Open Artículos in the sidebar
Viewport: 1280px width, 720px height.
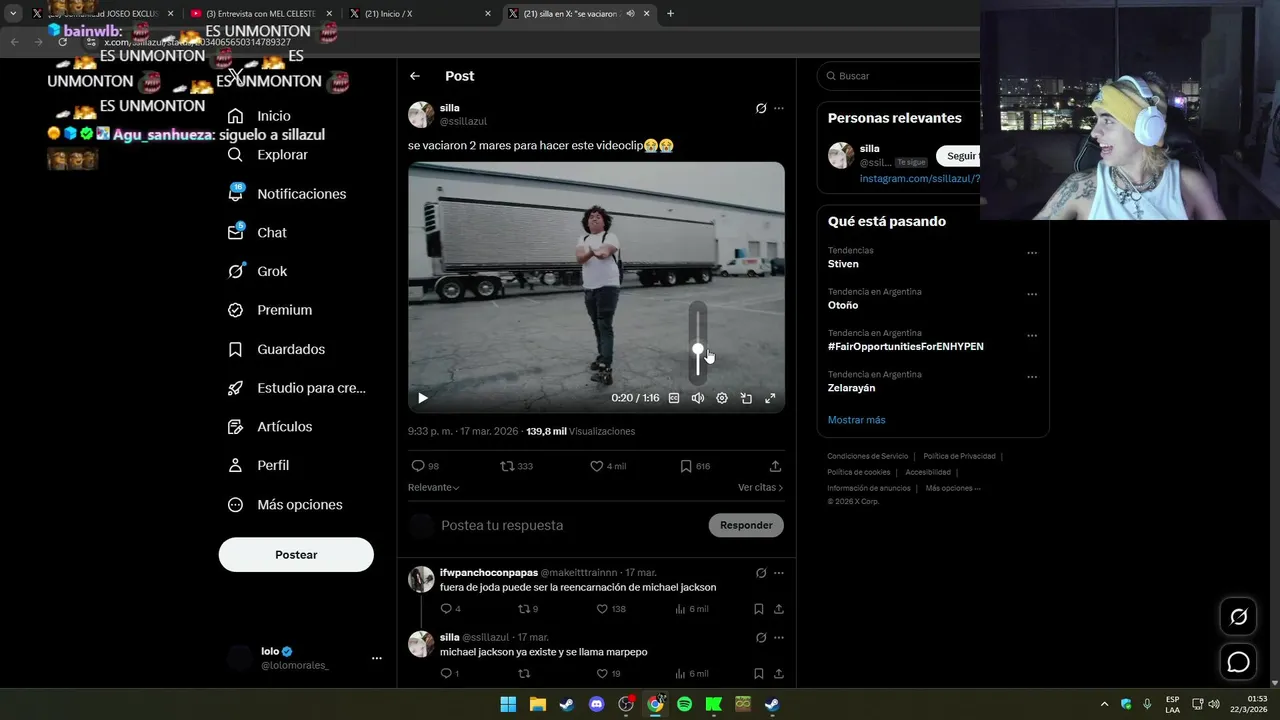(269, 427)
